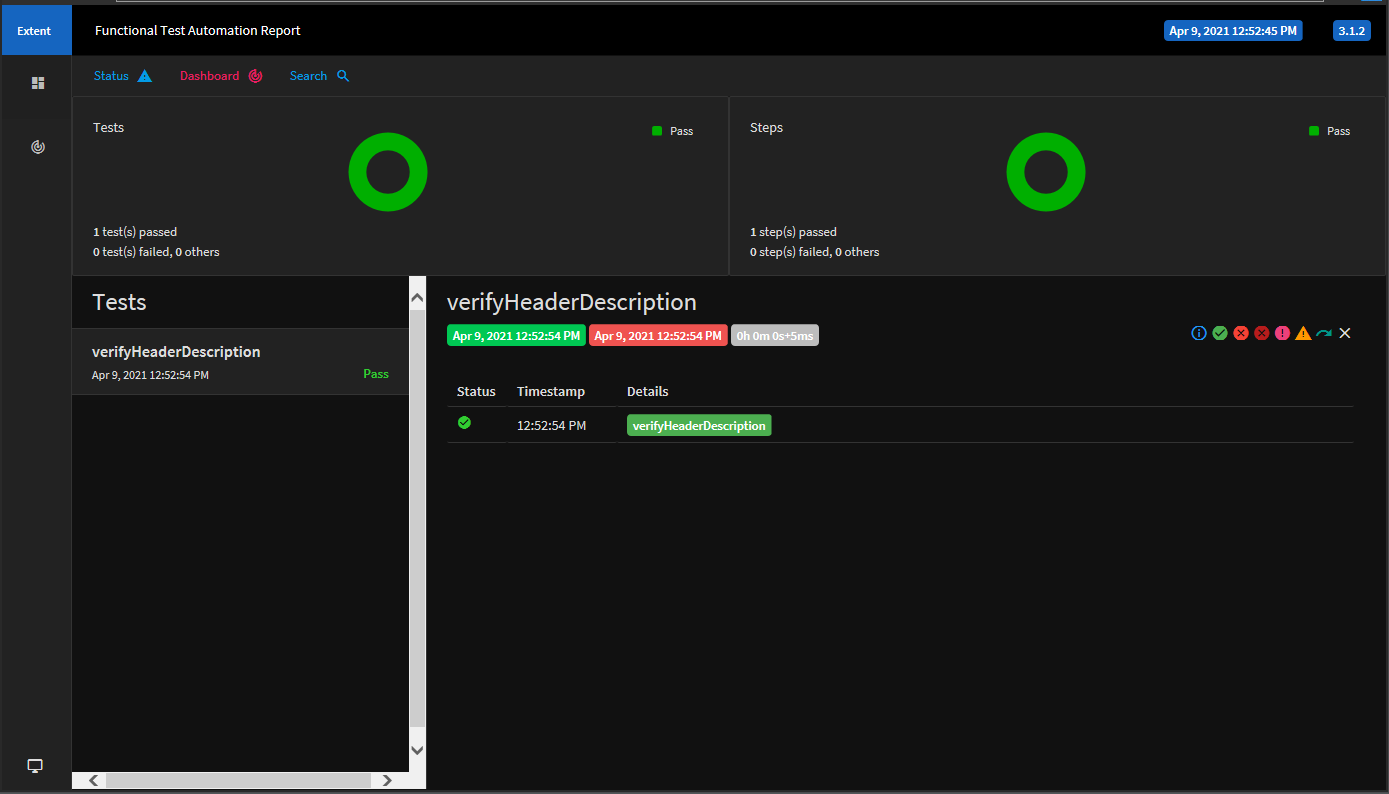This screenshot has width=1389, height=794.
Task: Select the orange warning filter icon
Action: [1303, 333]
